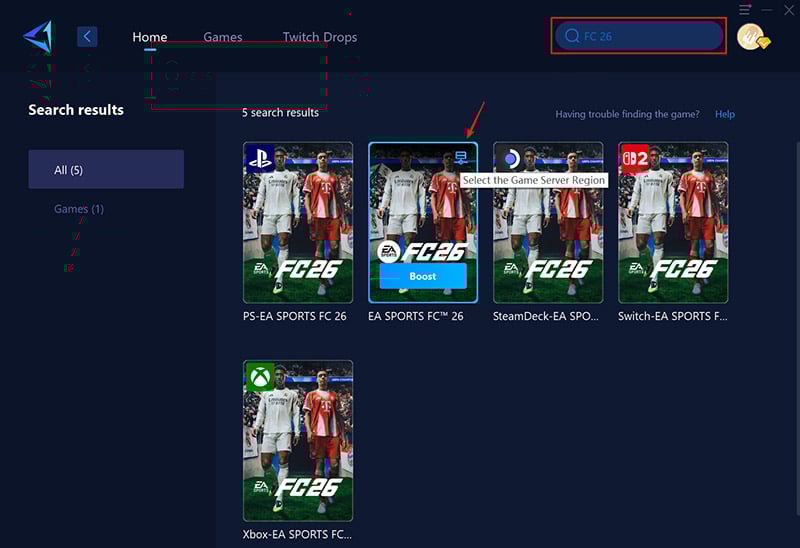
Task: Open the SteamDeck-EA SPORTS cover
Action: pos(548,222)
